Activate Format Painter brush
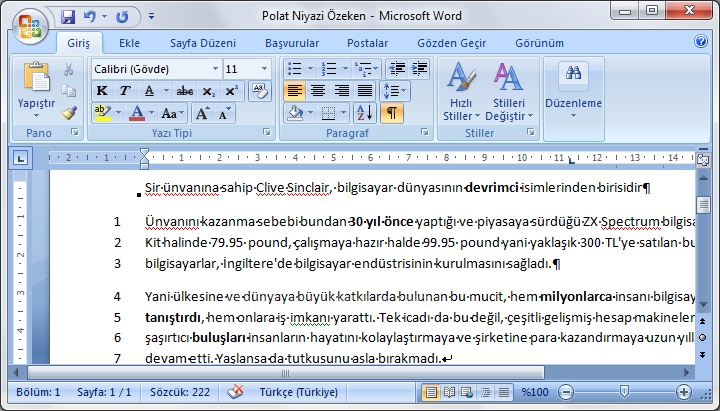 68,113
